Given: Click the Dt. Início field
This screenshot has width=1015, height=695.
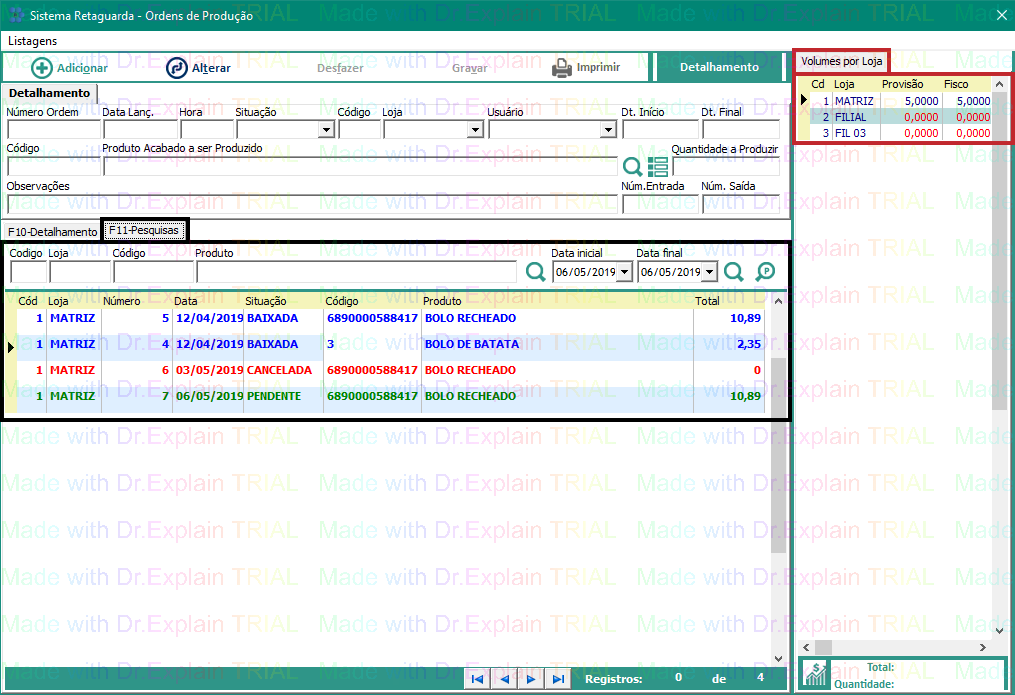Looking at the screenshot, I should pos(660,130).
